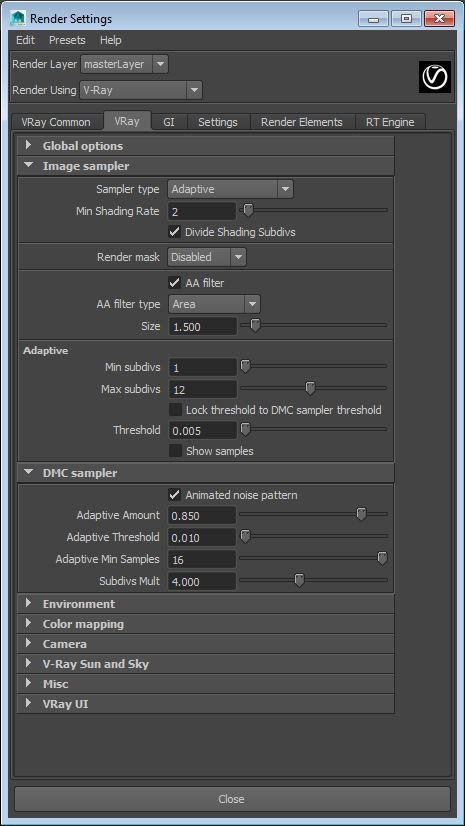Expand the Environment rollout arrow

coord(28,603)
